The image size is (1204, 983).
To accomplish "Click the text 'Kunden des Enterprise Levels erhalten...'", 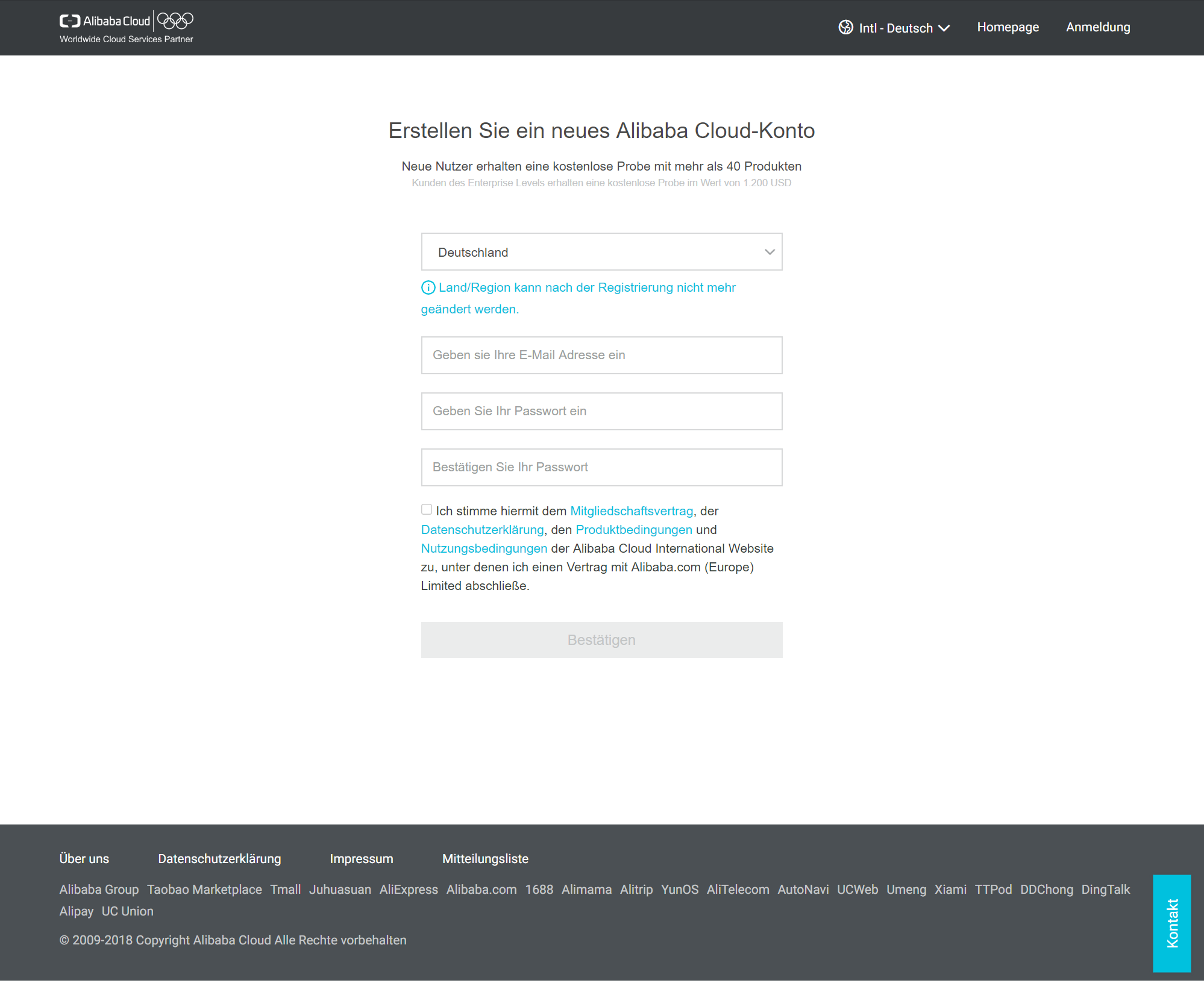I will 601,183.
